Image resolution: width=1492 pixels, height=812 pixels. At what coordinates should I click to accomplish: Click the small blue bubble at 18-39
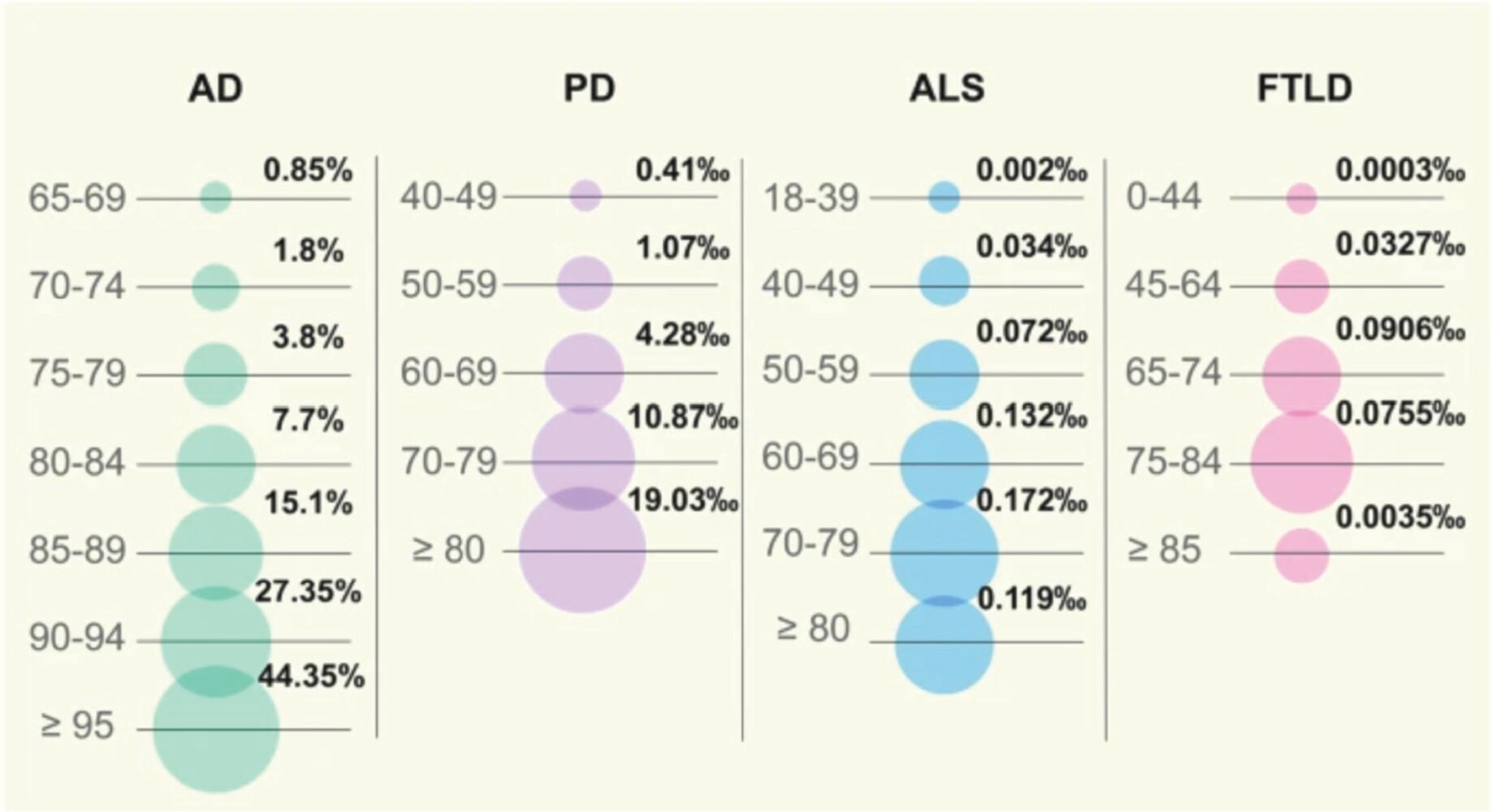click(x=944, y=197)
